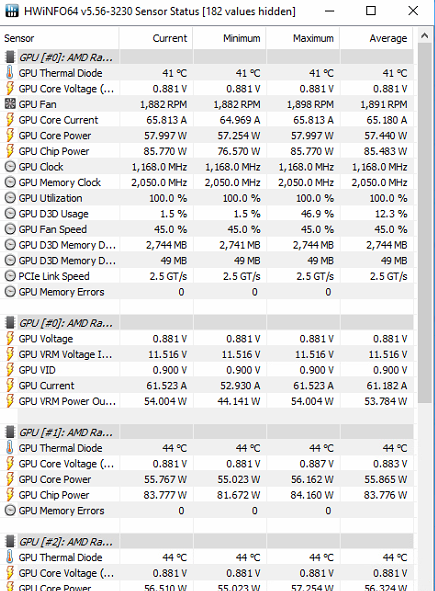Screen dimensions: 435x591
Task: Click the clock icon next to GPU Utilization
Action: 10,198
